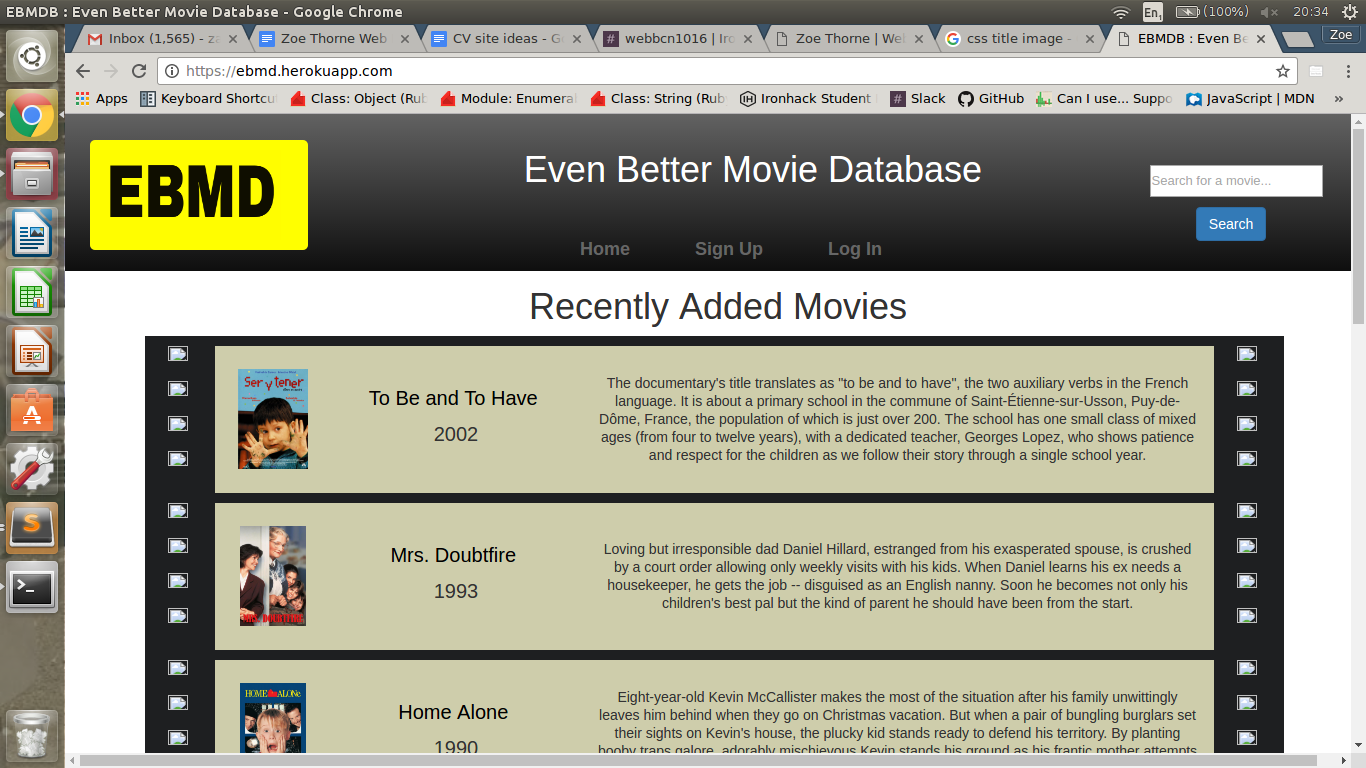This screenshot has height=768, width=1366.
Task: Click the Sign Up navigation link
Action: tap(729, 249)
